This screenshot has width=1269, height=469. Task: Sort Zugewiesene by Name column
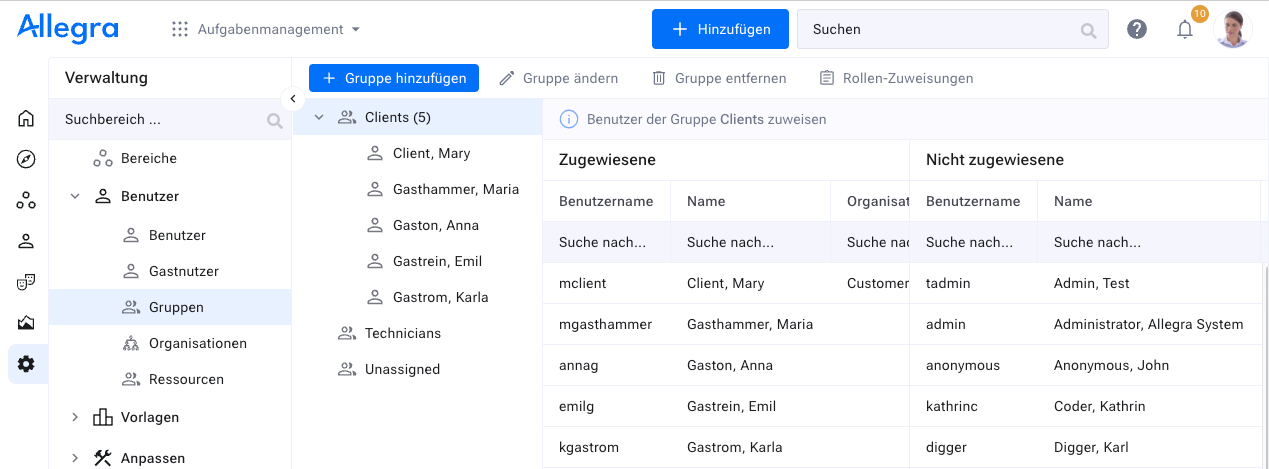coord(750,202)
